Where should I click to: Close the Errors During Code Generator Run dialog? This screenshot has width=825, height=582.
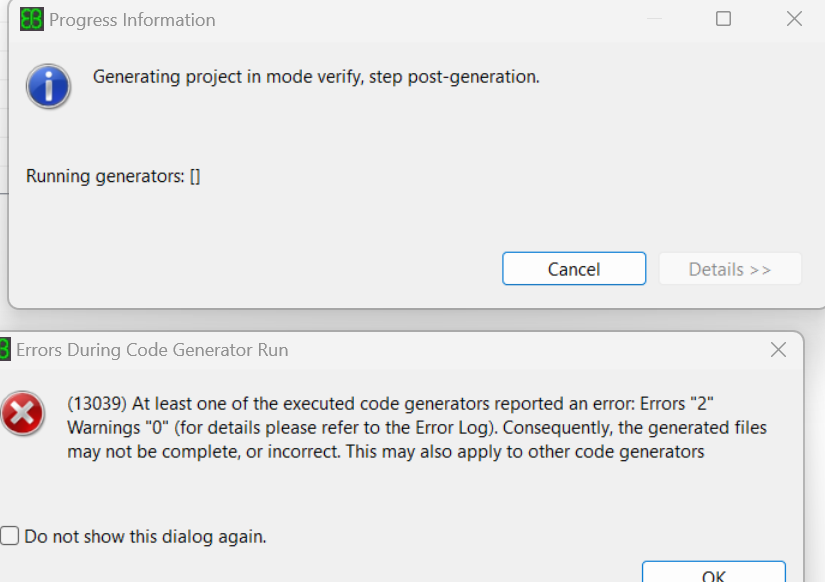778,350
